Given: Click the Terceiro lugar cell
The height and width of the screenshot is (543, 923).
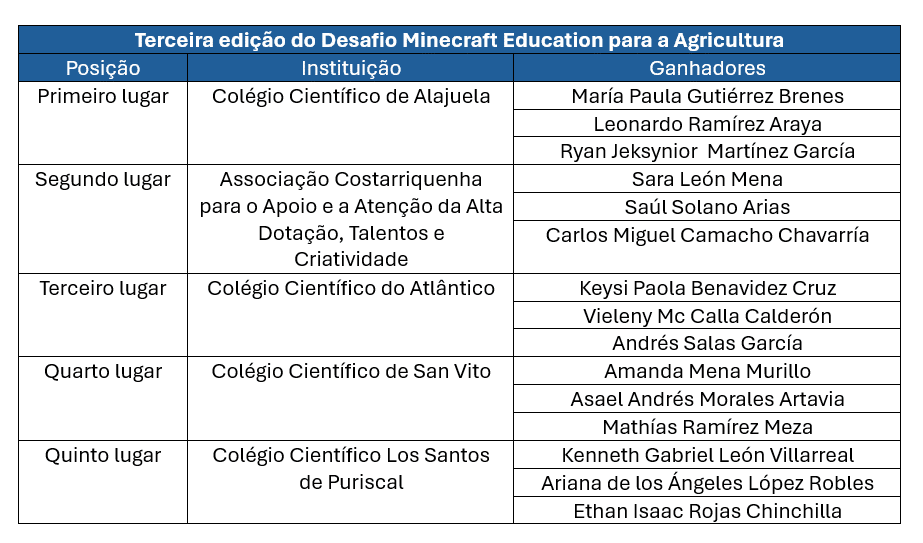Looking at the screenshot, I should pyautogui.click(x=103, y=315).
